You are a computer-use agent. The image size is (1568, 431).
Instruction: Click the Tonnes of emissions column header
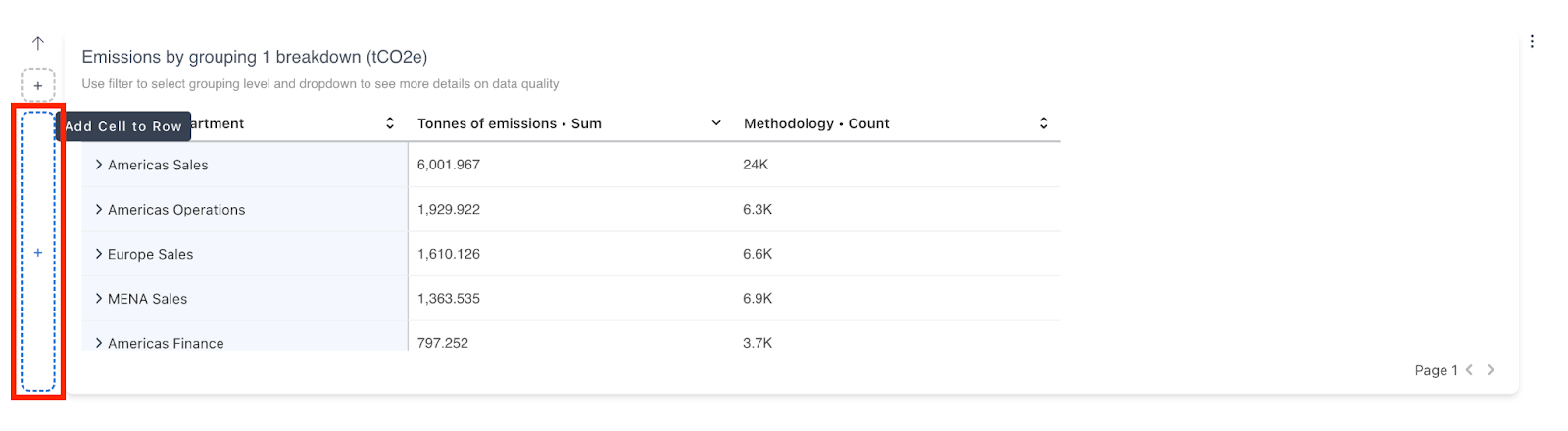click(x=510, y=123)
